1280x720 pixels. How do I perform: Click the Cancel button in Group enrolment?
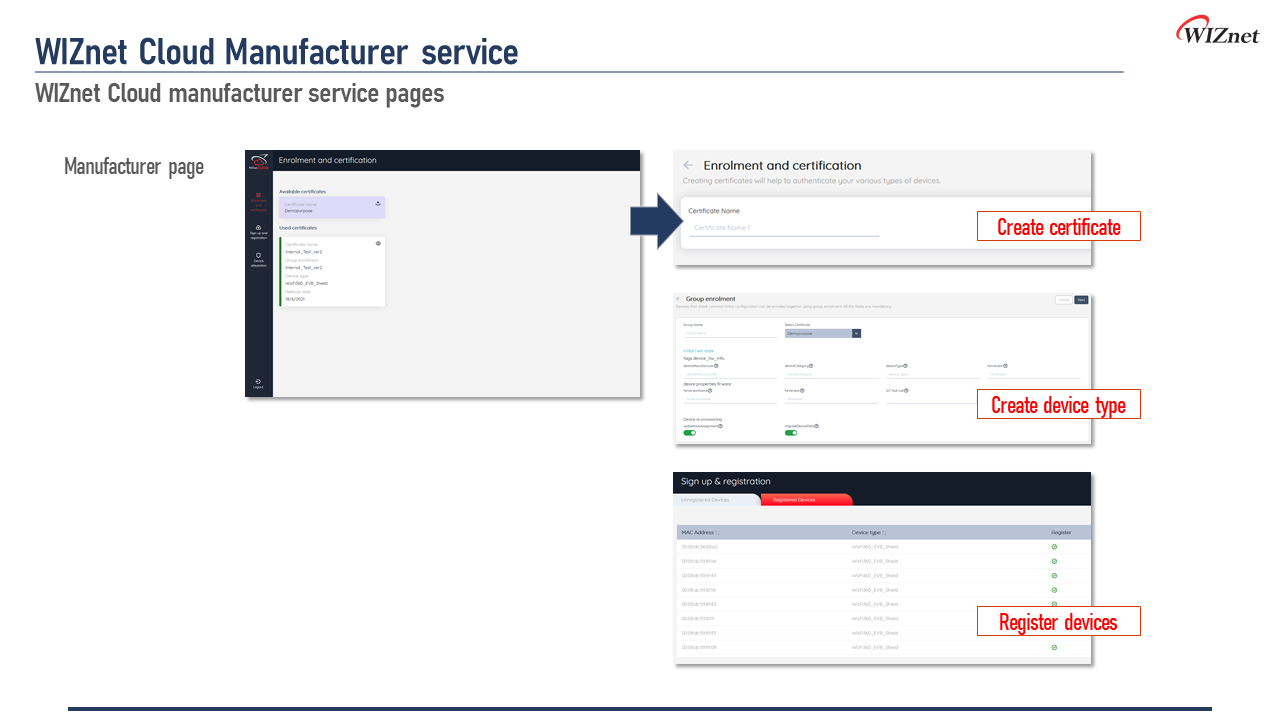[1064, 300]
